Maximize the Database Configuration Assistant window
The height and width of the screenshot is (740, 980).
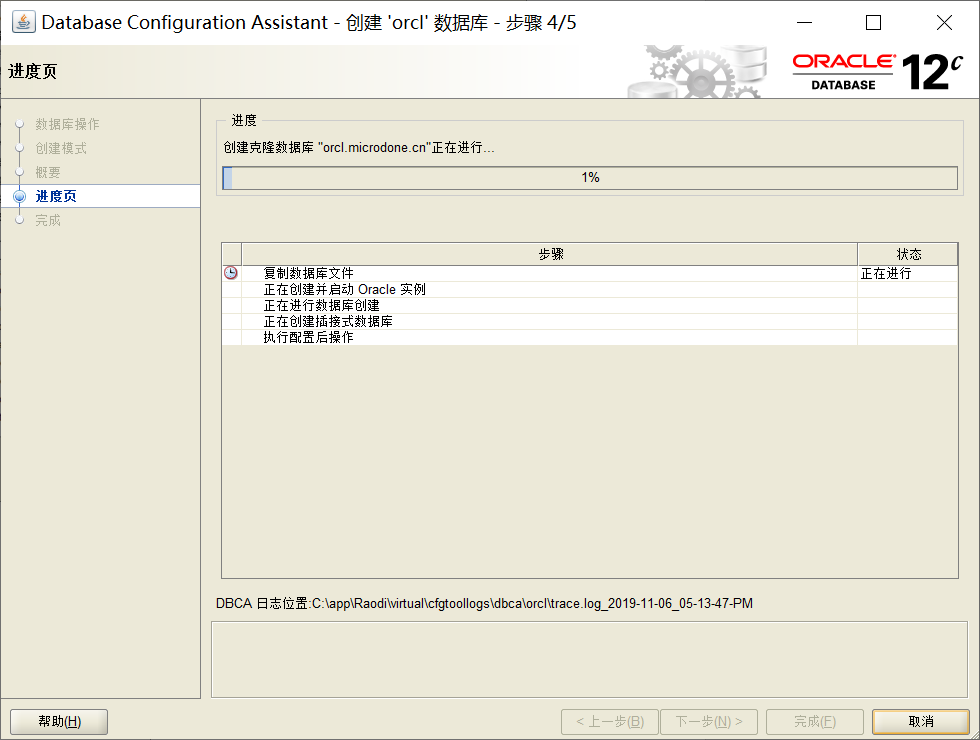pos(874,22)
